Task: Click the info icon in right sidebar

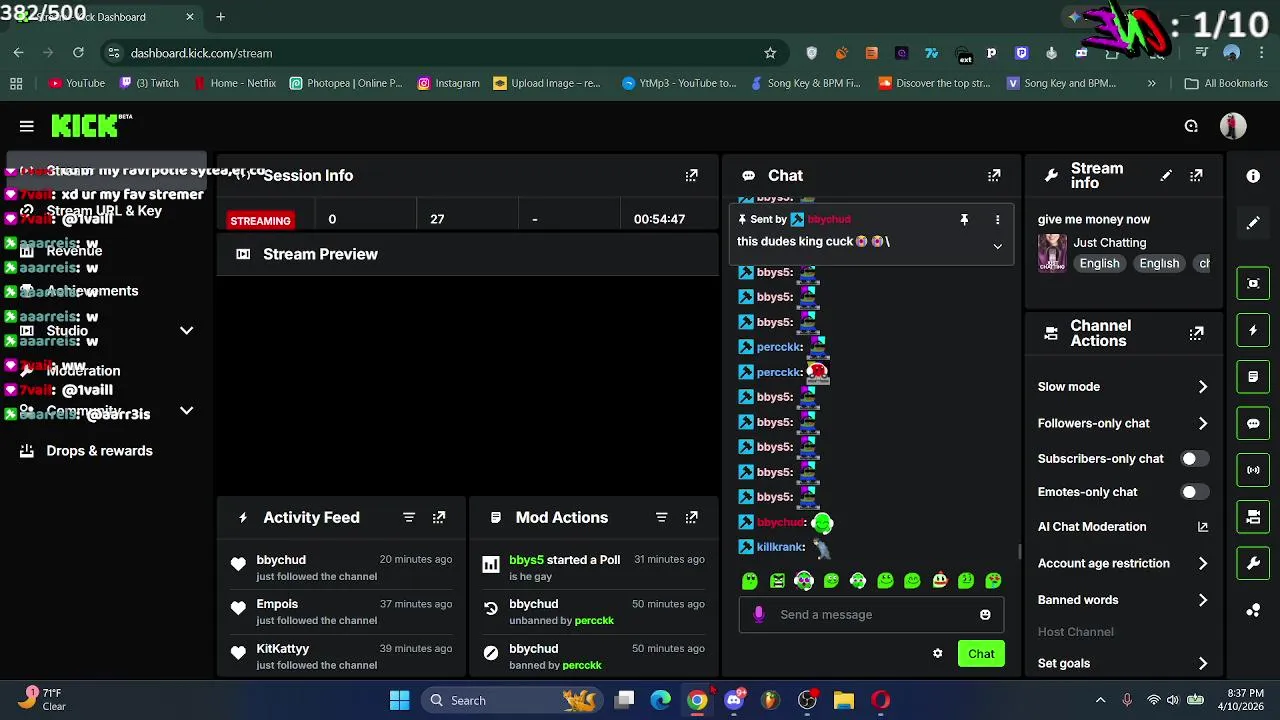Action: point(1253,176)
